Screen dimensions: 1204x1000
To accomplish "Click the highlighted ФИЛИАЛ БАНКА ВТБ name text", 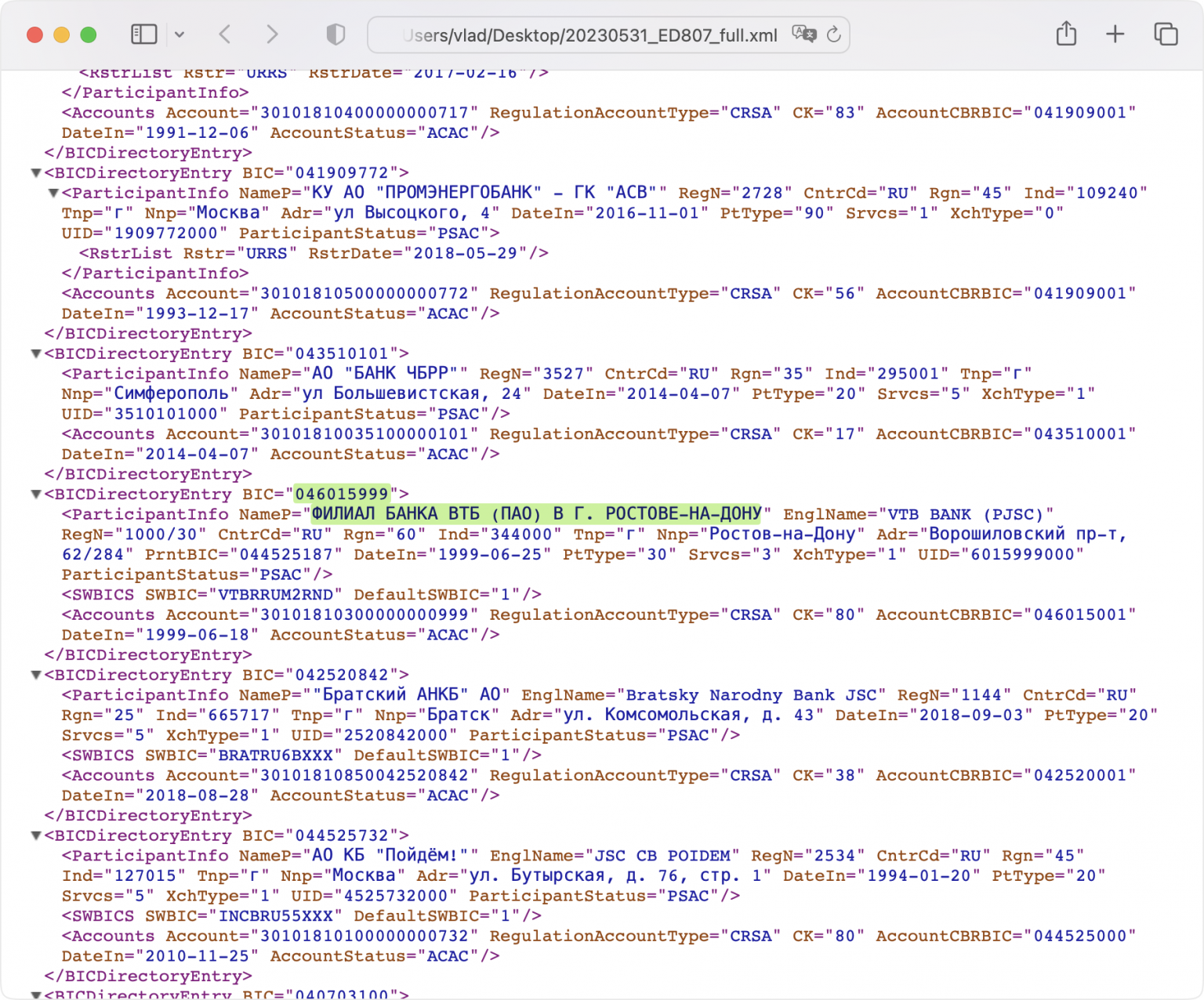I will [x=536, y=514].
